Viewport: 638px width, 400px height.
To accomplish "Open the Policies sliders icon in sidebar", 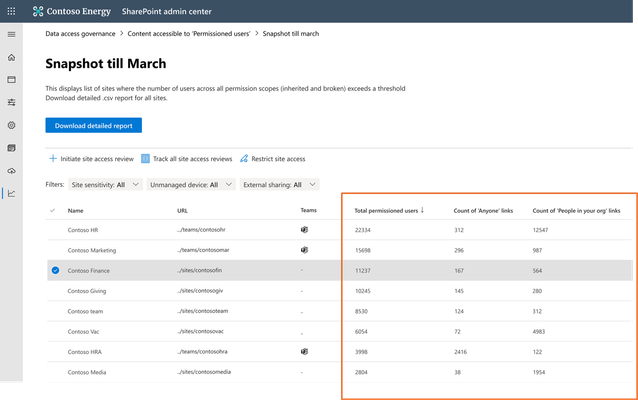I will click(11, 102).
